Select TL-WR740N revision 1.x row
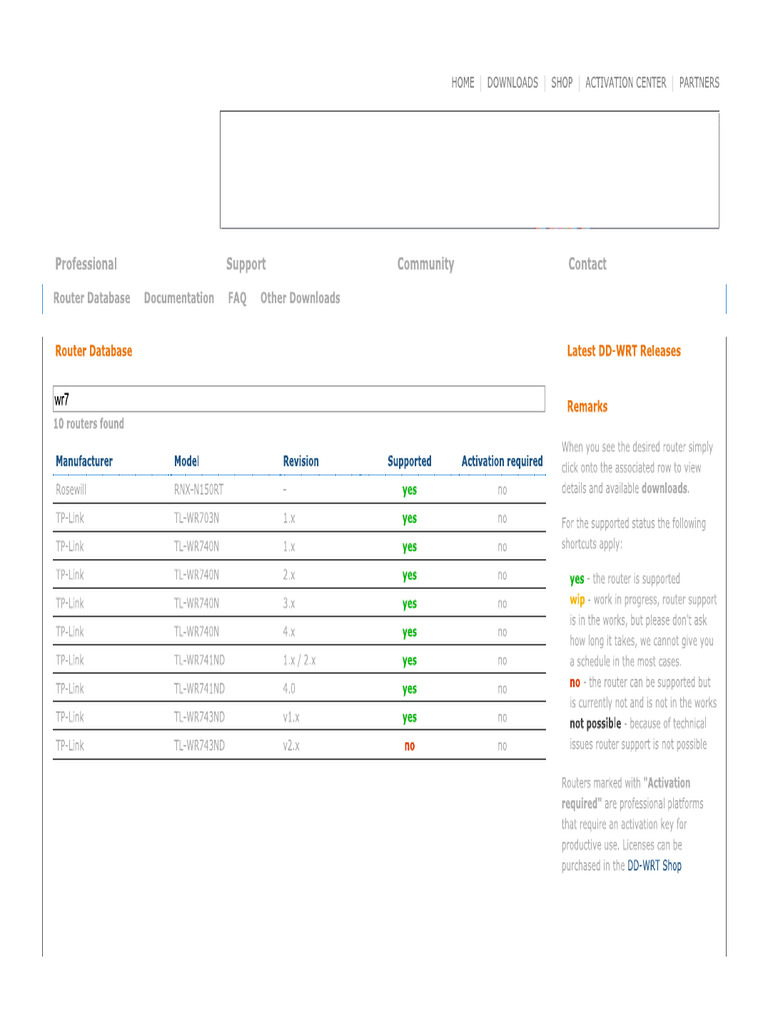 [x=299, y=547]
